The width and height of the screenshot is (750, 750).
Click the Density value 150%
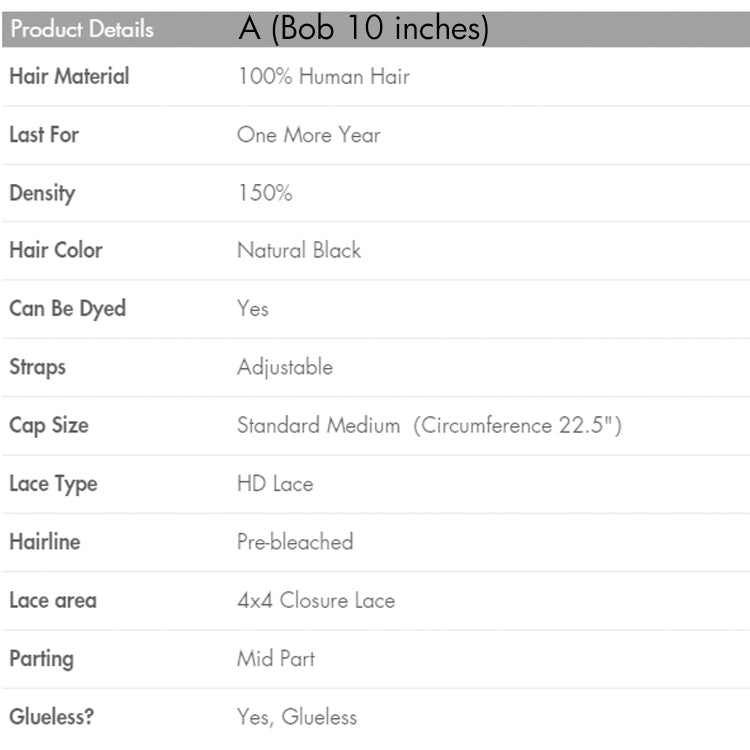click(x=264, y=193)
